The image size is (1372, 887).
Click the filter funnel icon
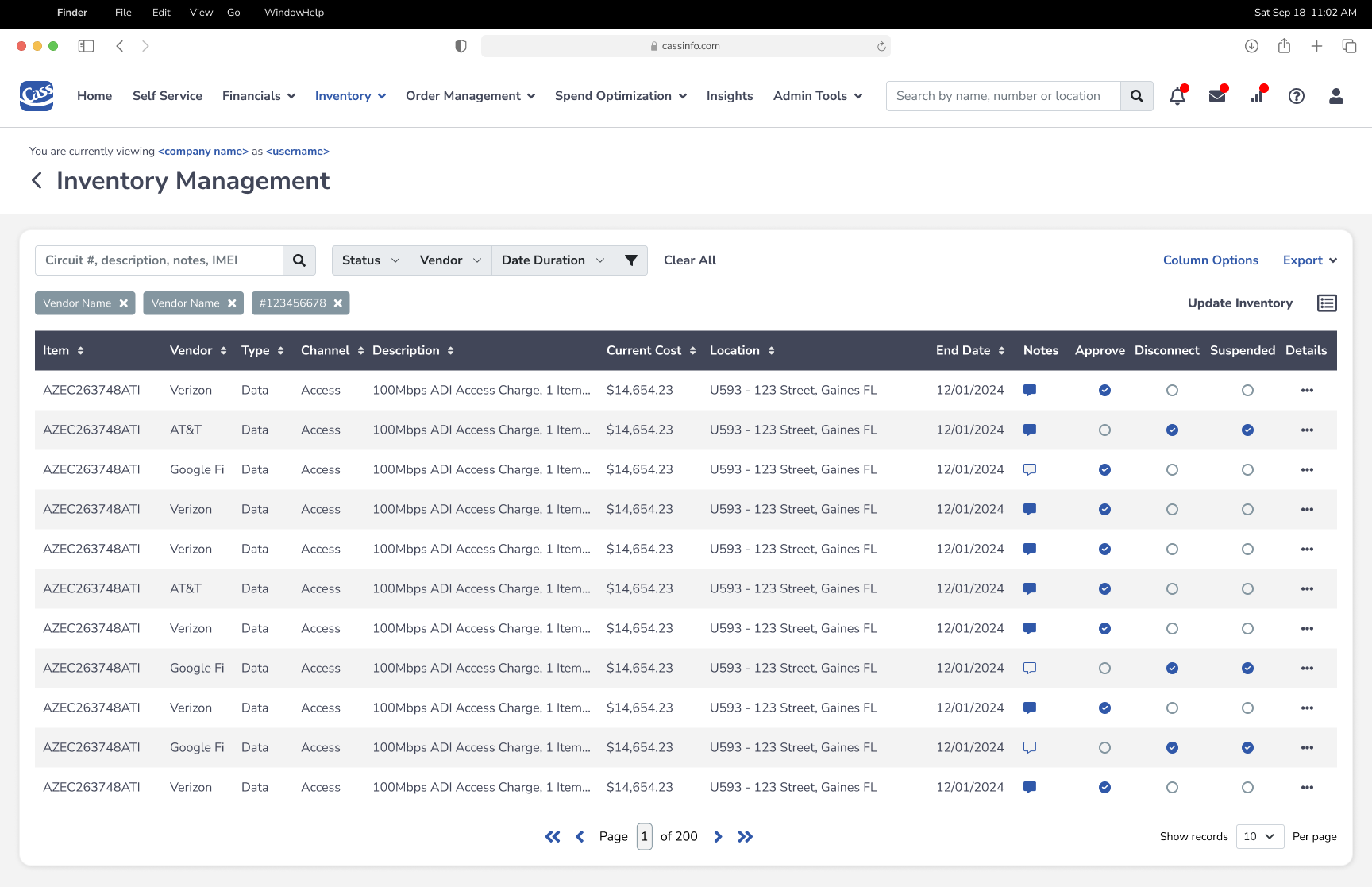(x=631, y=260)
